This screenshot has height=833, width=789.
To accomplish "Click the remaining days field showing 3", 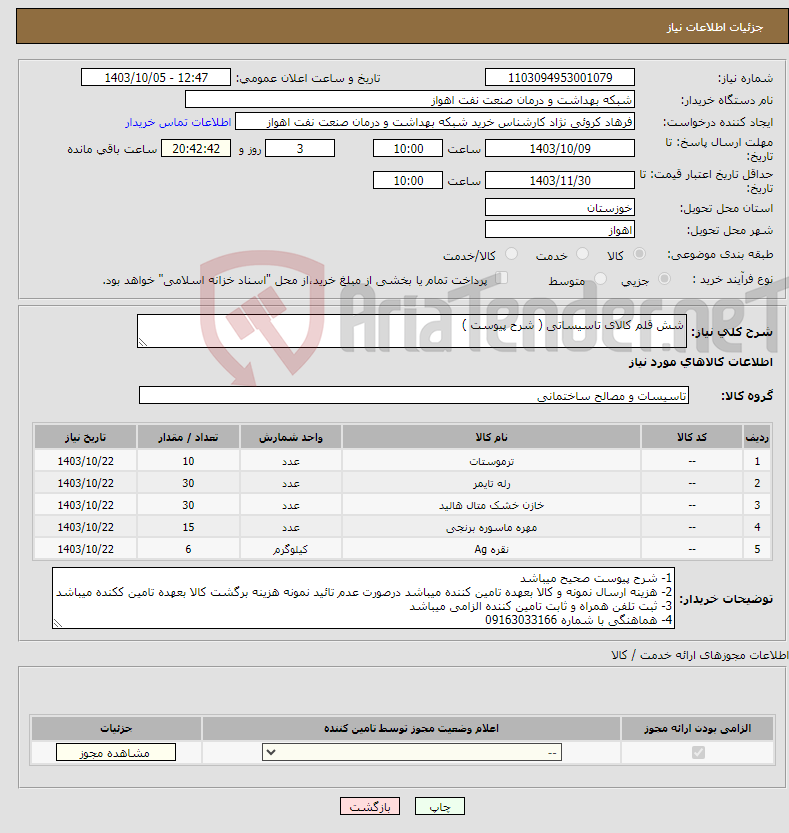I will pyautogui.click(x=300, y=149).
